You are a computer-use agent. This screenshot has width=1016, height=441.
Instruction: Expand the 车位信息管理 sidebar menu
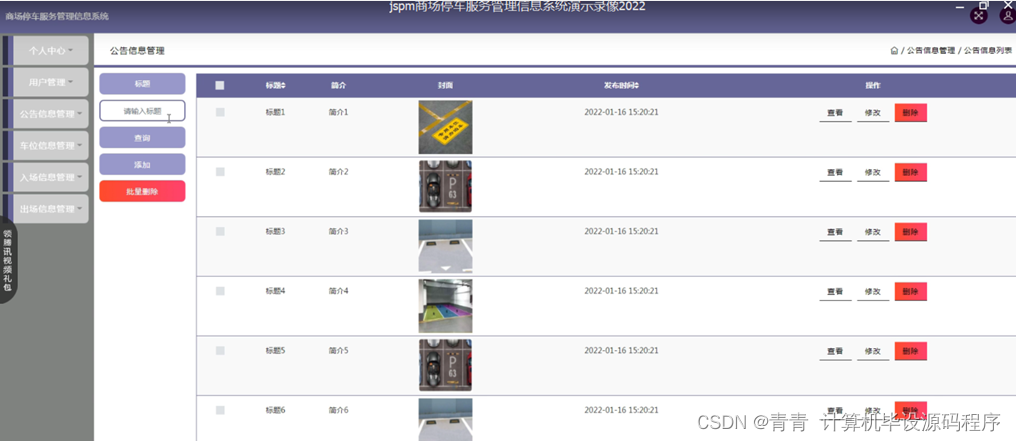[51, 146]
